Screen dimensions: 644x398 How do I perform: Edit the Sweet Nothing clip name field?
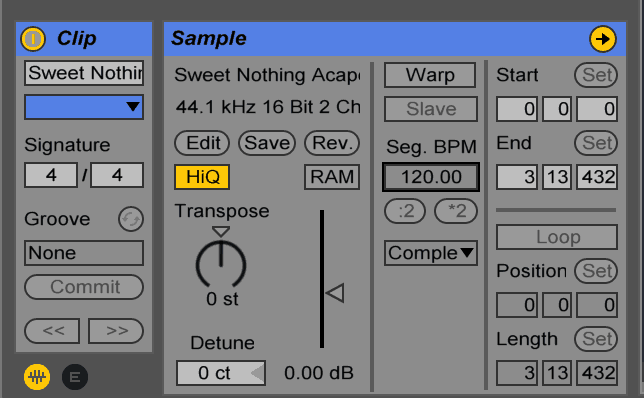tap(84, 73)
